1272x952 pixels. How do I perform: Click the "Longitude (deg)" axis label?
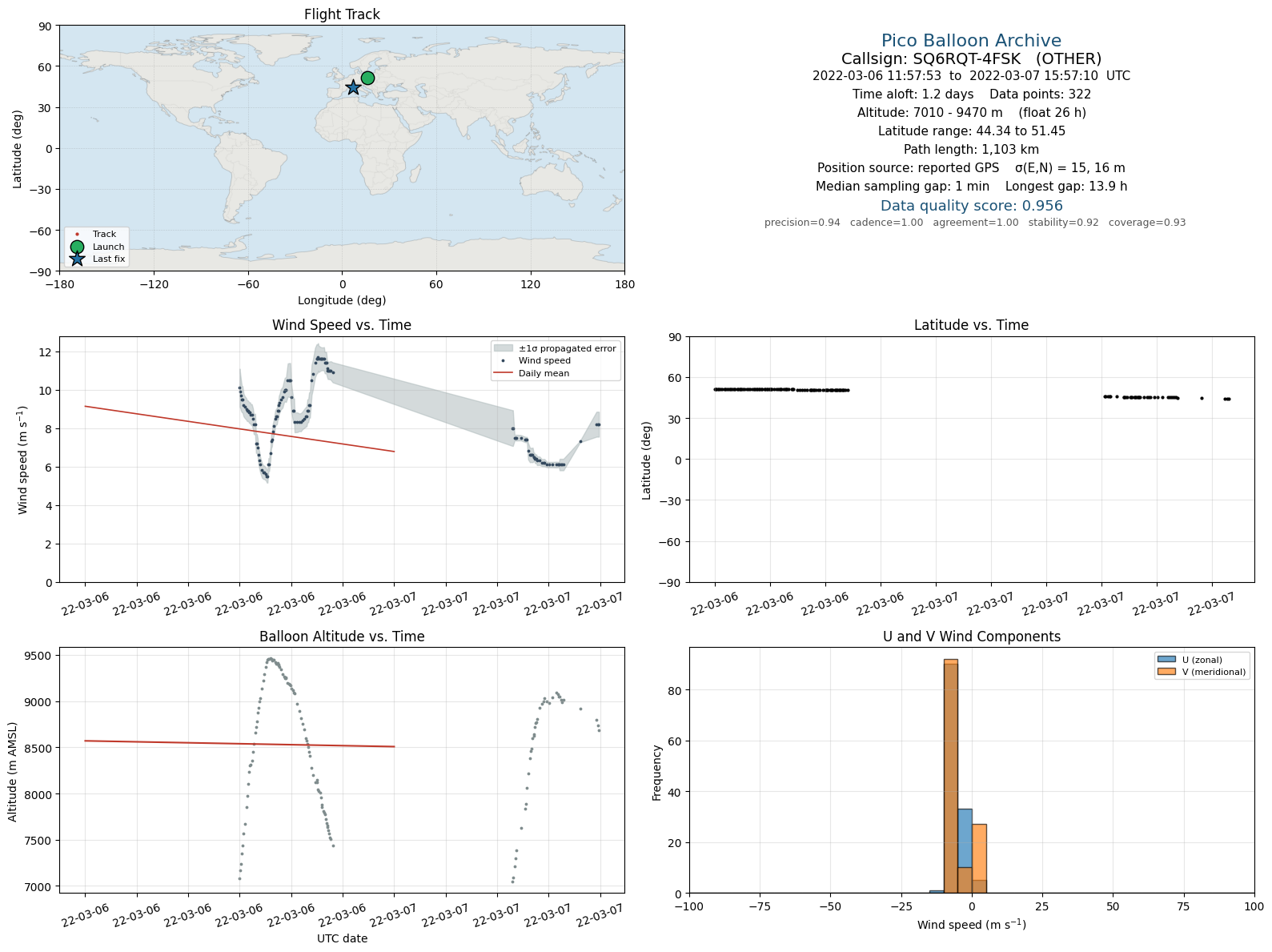[x=342, y=300]
